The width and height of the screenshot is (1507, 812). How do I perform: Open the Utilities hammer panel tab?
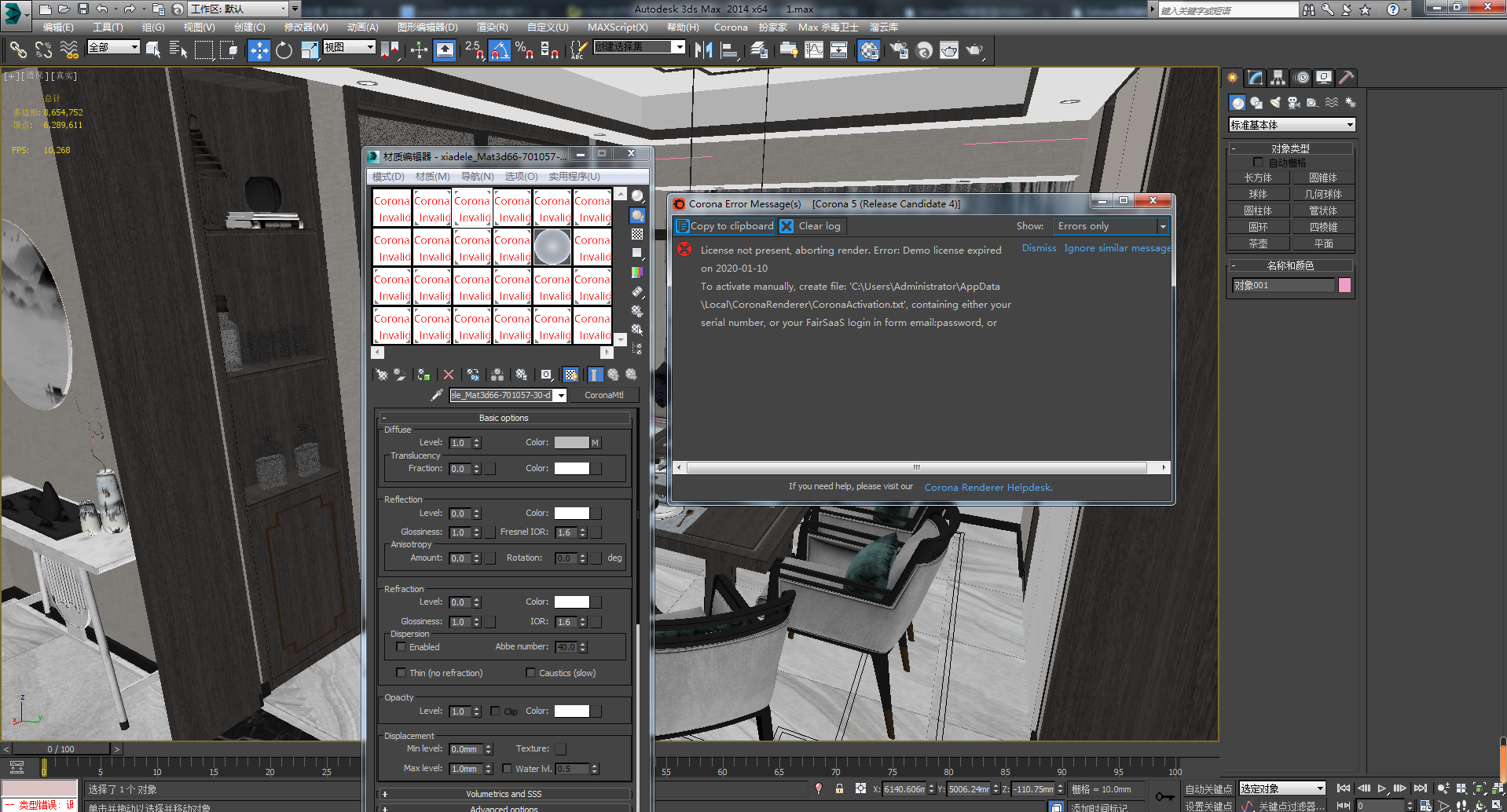(x=1347, y=77)
